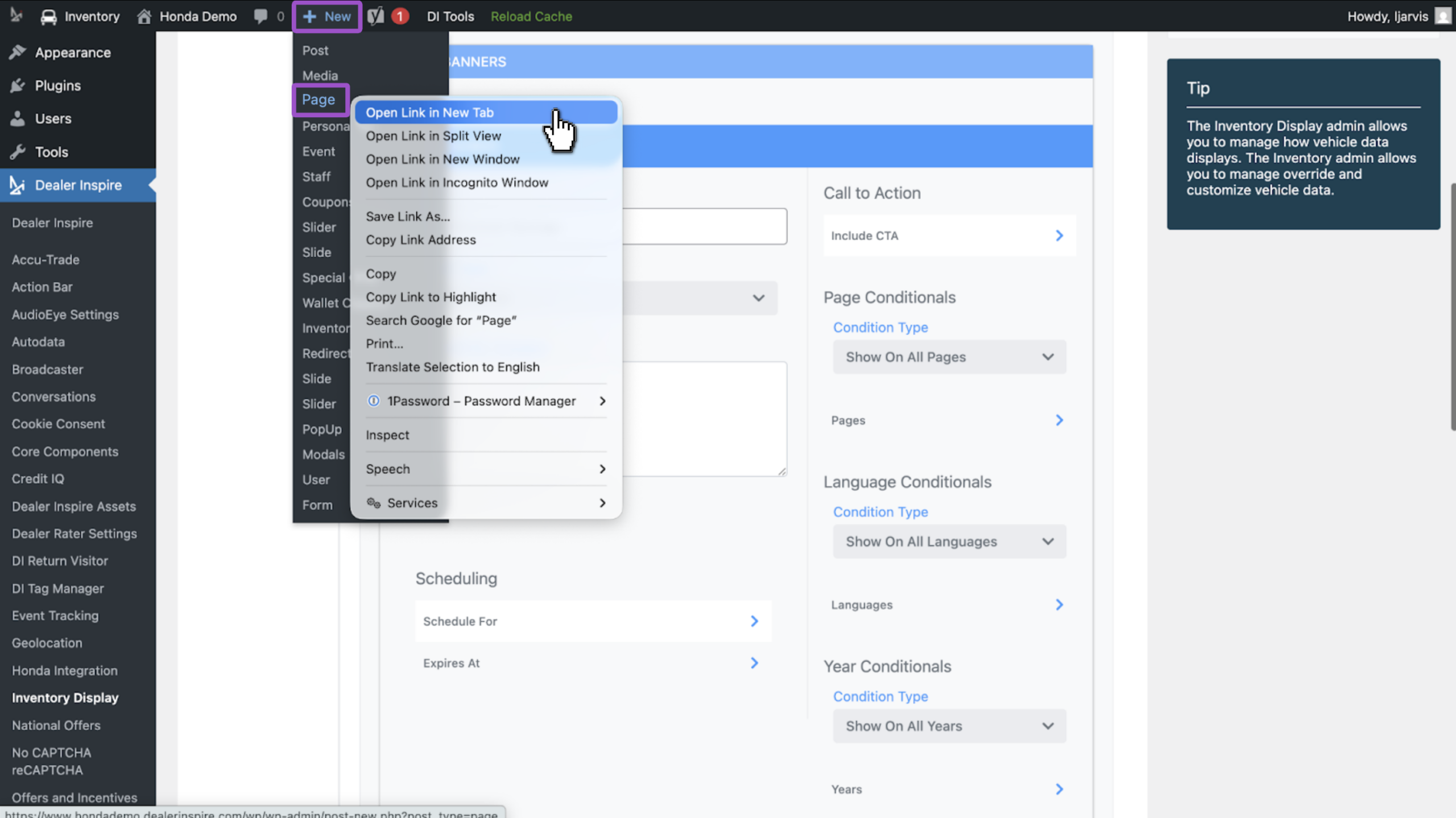Screen dimensions: 1456x818
Task: Click the page vertical scrollbar
Action: click(x=1452, y=307)
